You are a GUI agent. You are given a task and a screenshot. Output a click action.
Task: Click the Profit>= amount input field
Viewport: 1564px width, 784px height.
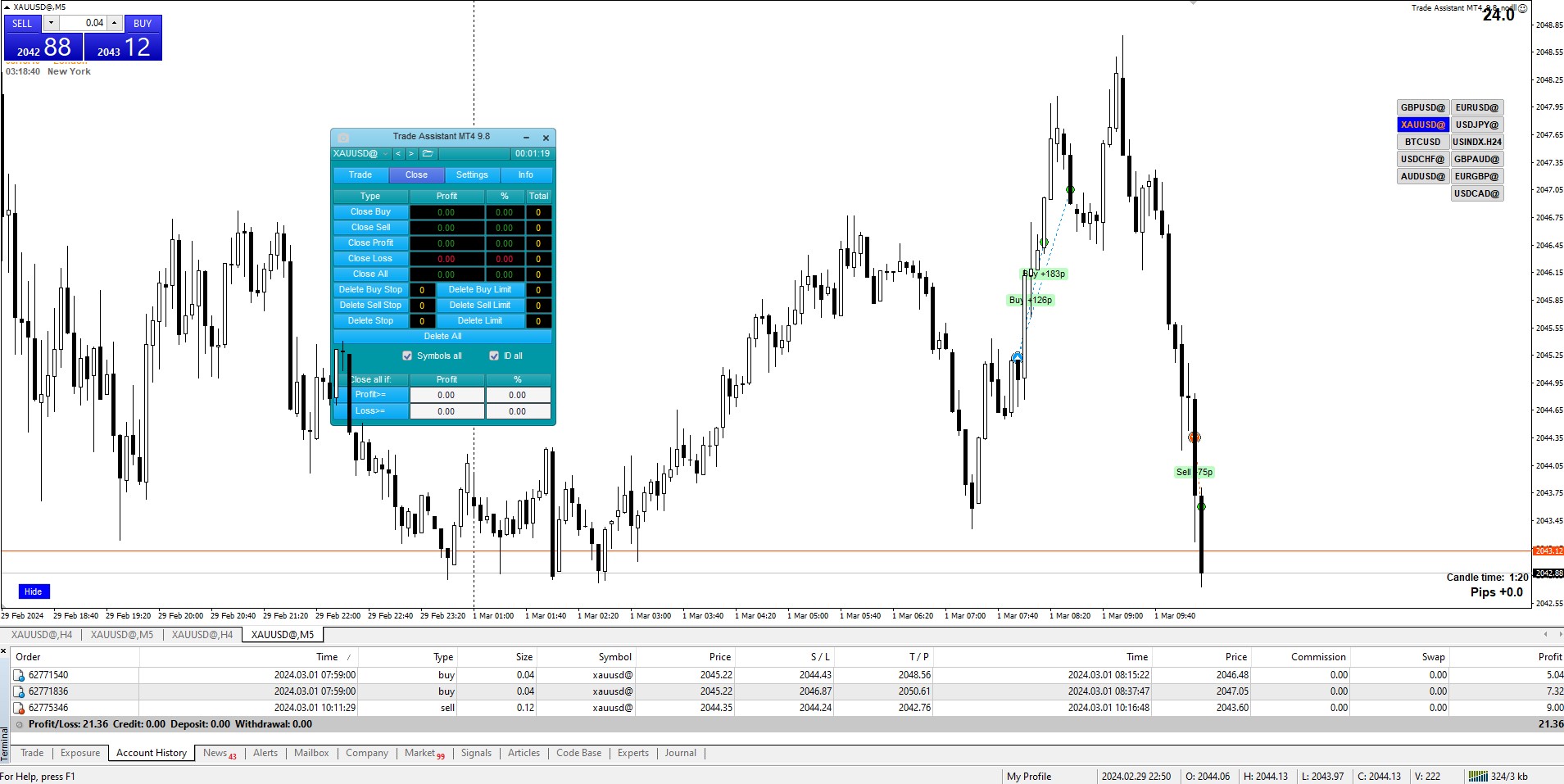pos(447,396)
